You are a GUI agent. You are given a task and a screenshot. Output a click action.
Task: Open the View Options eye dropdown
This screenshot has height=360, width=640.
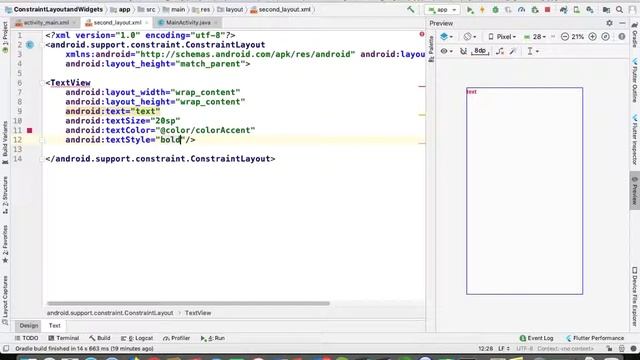pyautogui.click(x=447, y=51)
